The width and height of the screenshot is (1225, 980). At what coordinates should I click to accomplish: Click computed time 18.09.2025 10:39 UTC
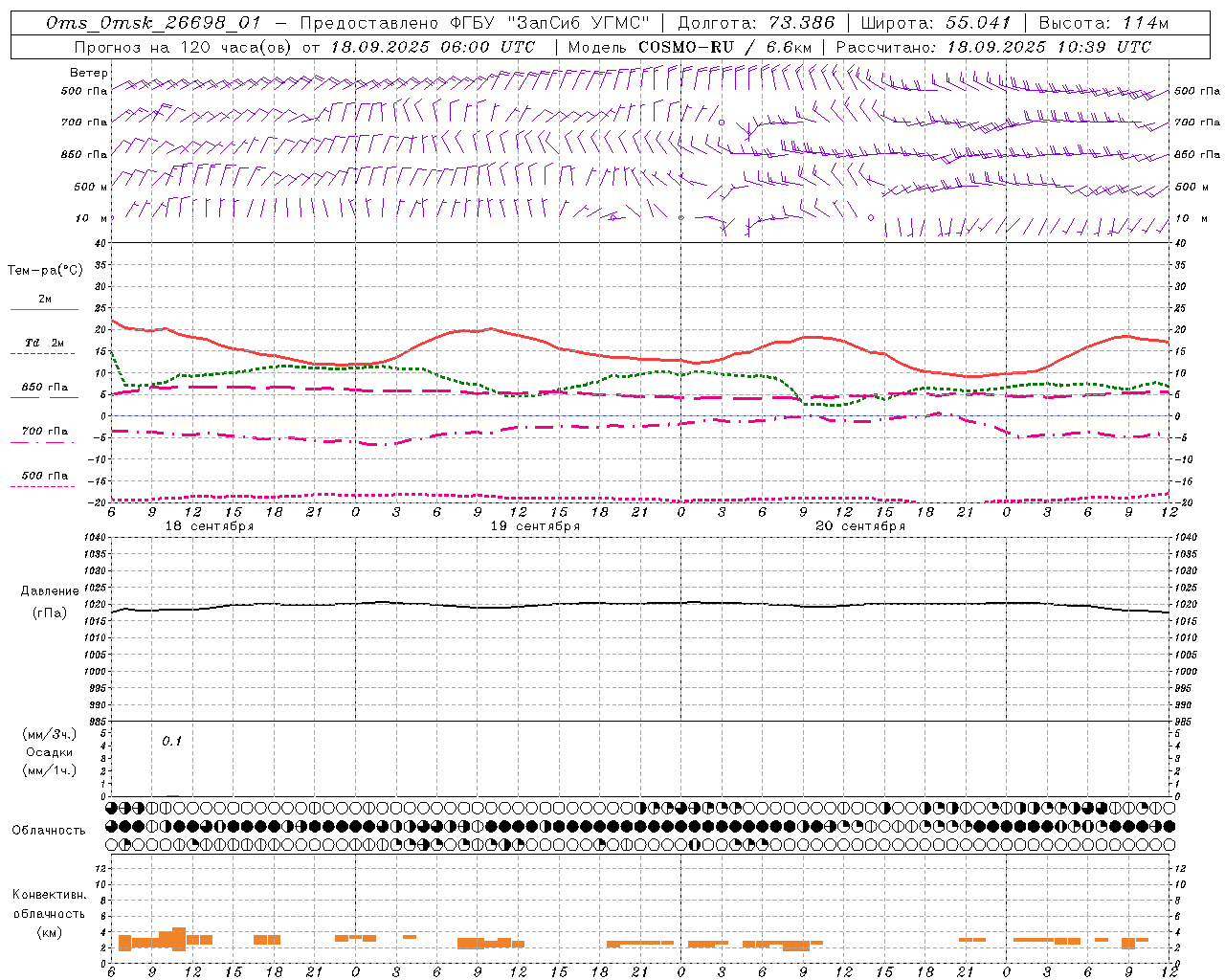pos(1049,47)
